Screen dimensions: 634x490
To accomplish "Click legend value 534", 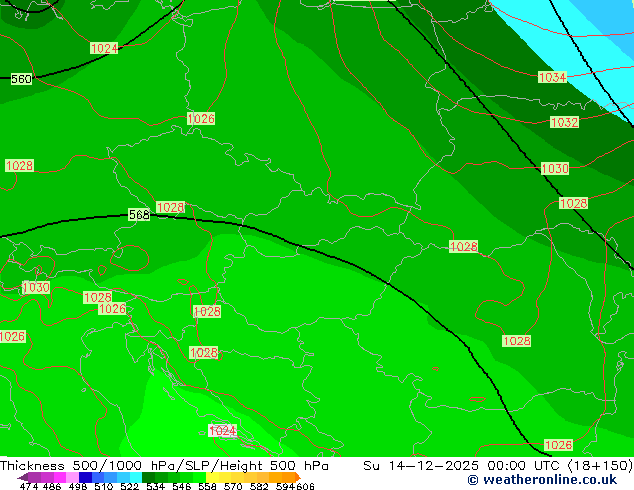I will pyautogui.click(x=155, y=486).
